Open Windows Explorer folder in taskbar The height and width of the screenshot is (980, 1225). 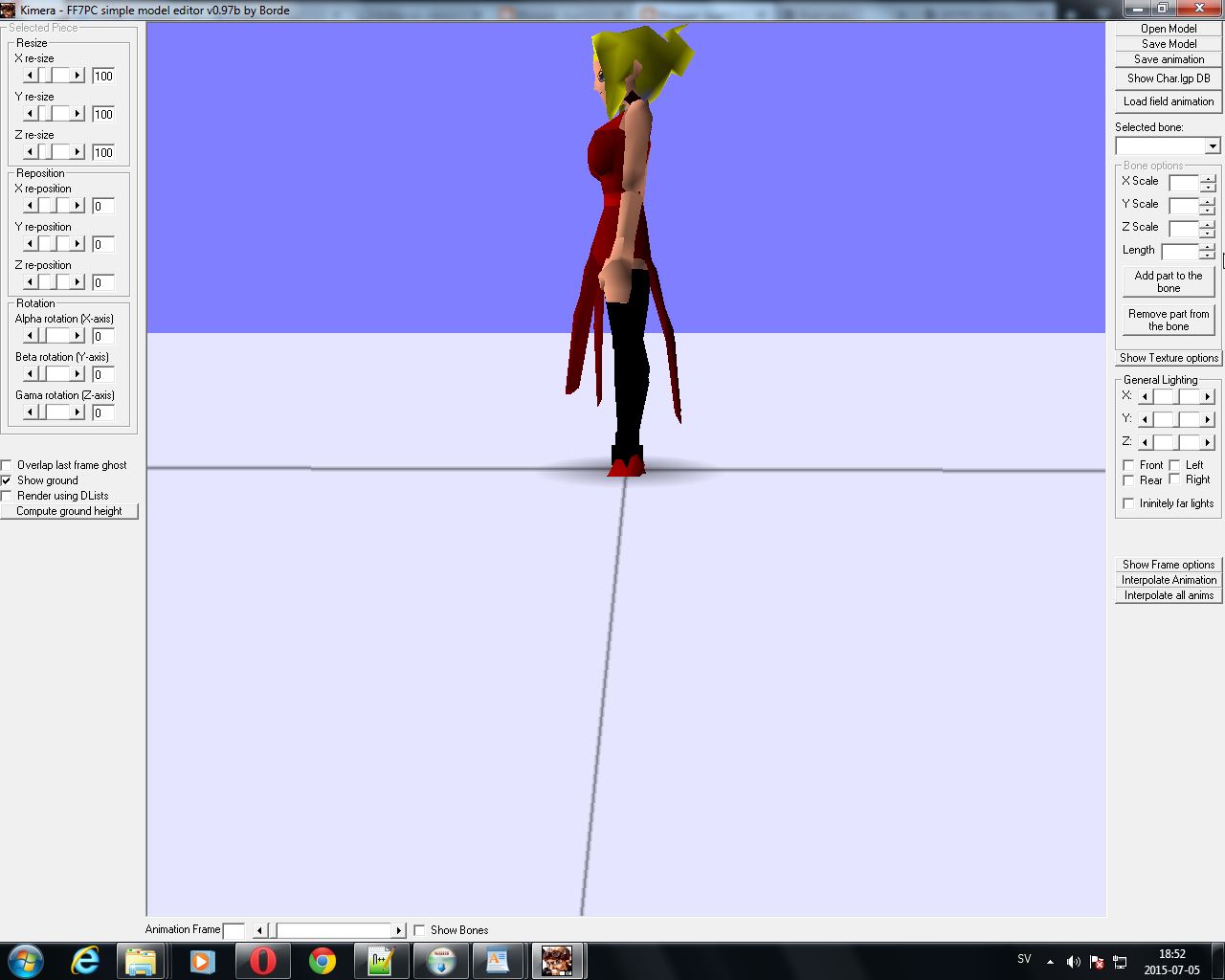[x=142, y=960]
